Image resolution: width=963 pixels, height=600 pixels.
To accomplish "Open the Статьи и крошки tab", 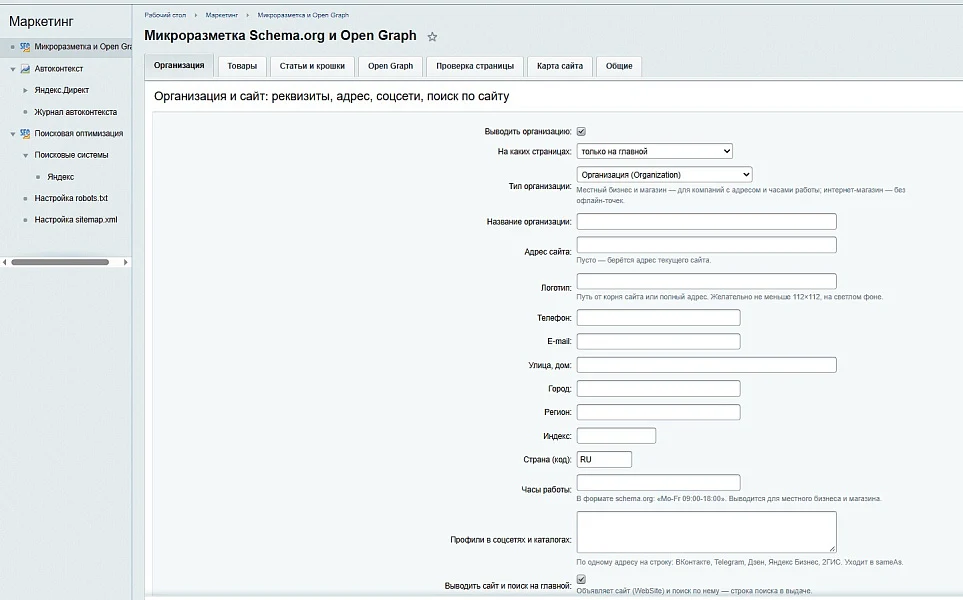I will (x=312, y=66).
